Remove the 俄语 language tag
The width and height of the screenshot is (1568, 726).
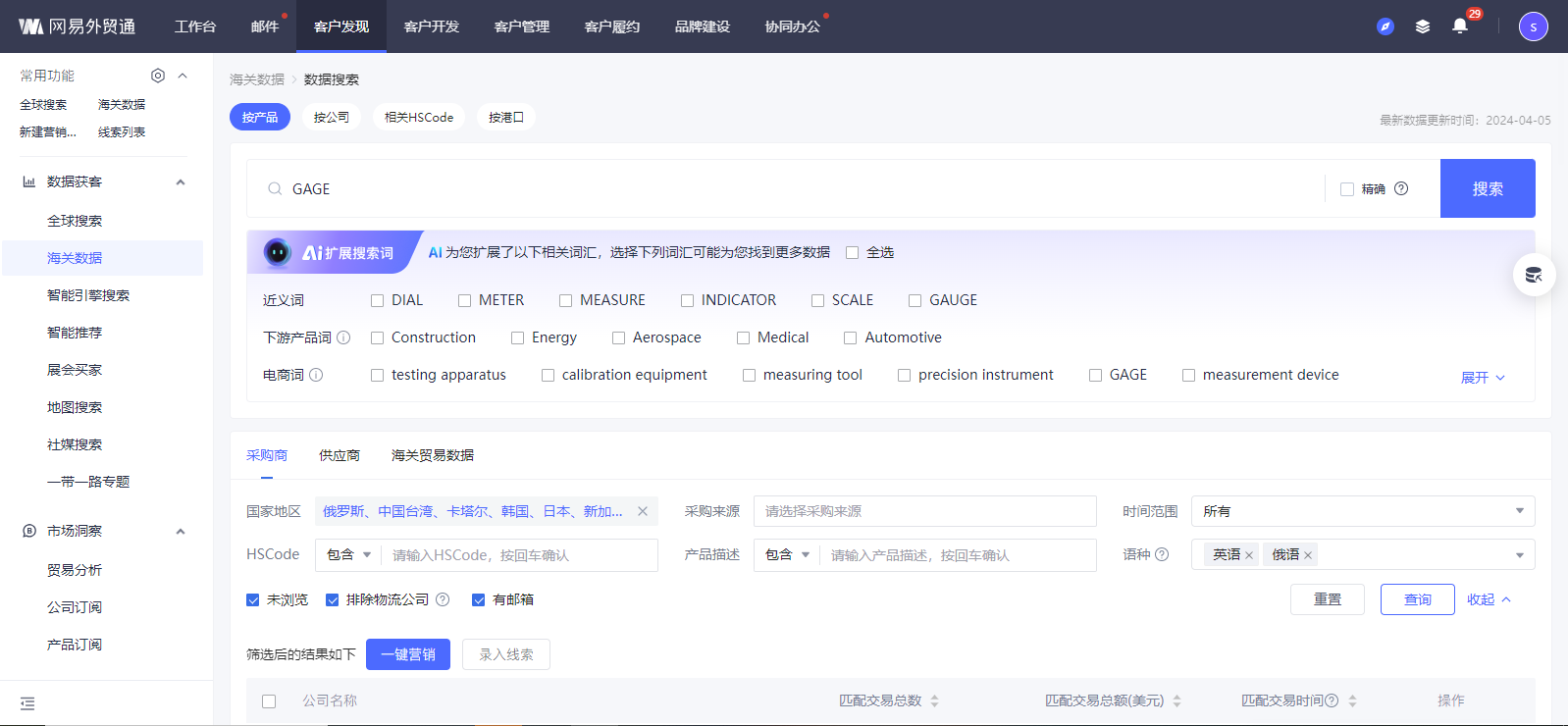[1308, 555]
